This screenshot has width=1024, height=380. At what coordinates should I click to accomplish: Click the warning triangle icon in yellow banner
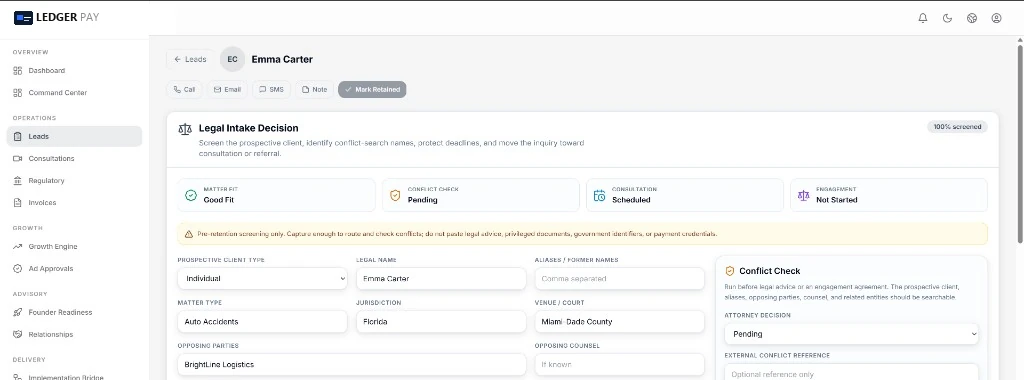click(x=189, y=234)
